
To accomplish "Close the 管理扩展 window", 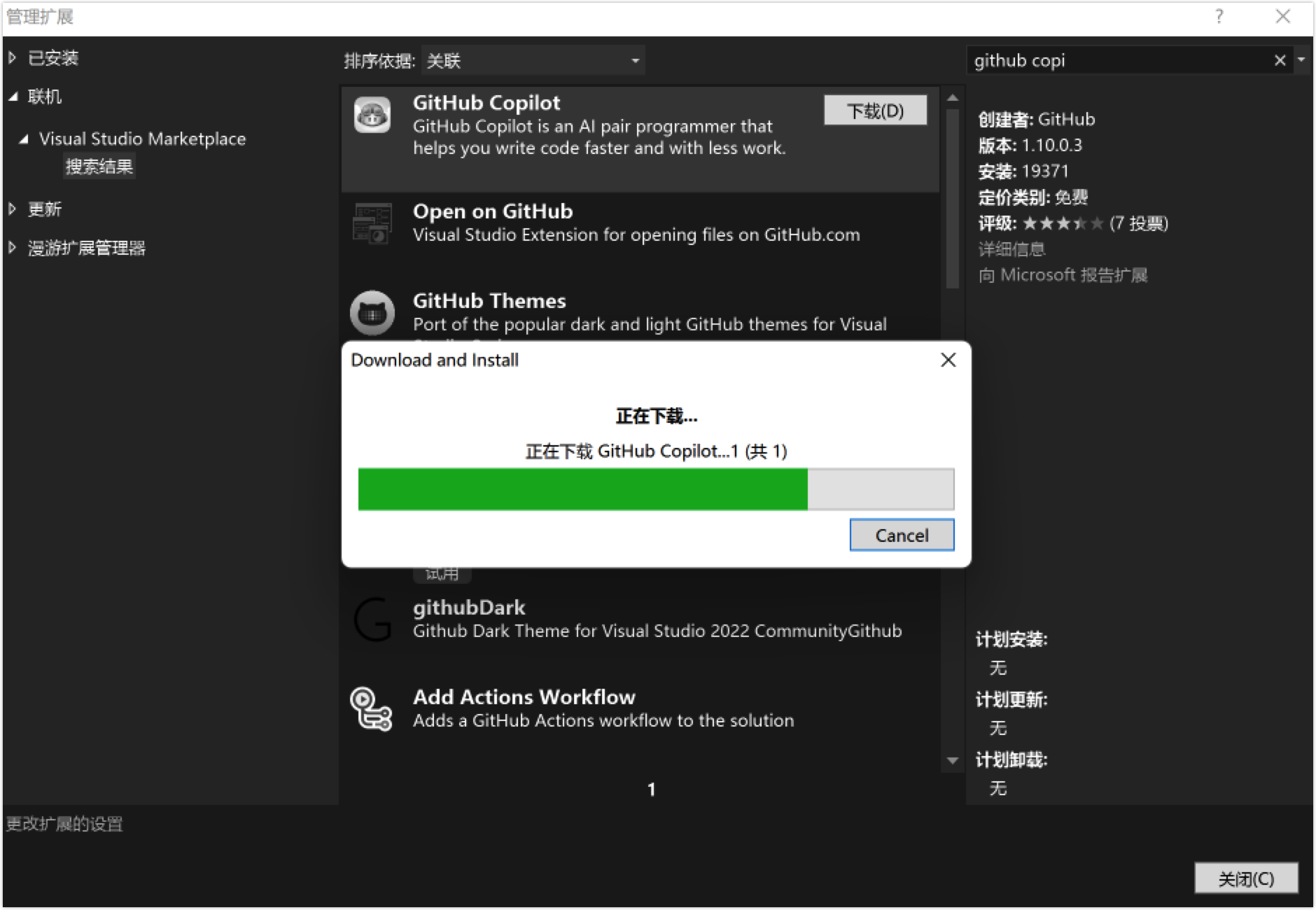I will point(1282,16).
